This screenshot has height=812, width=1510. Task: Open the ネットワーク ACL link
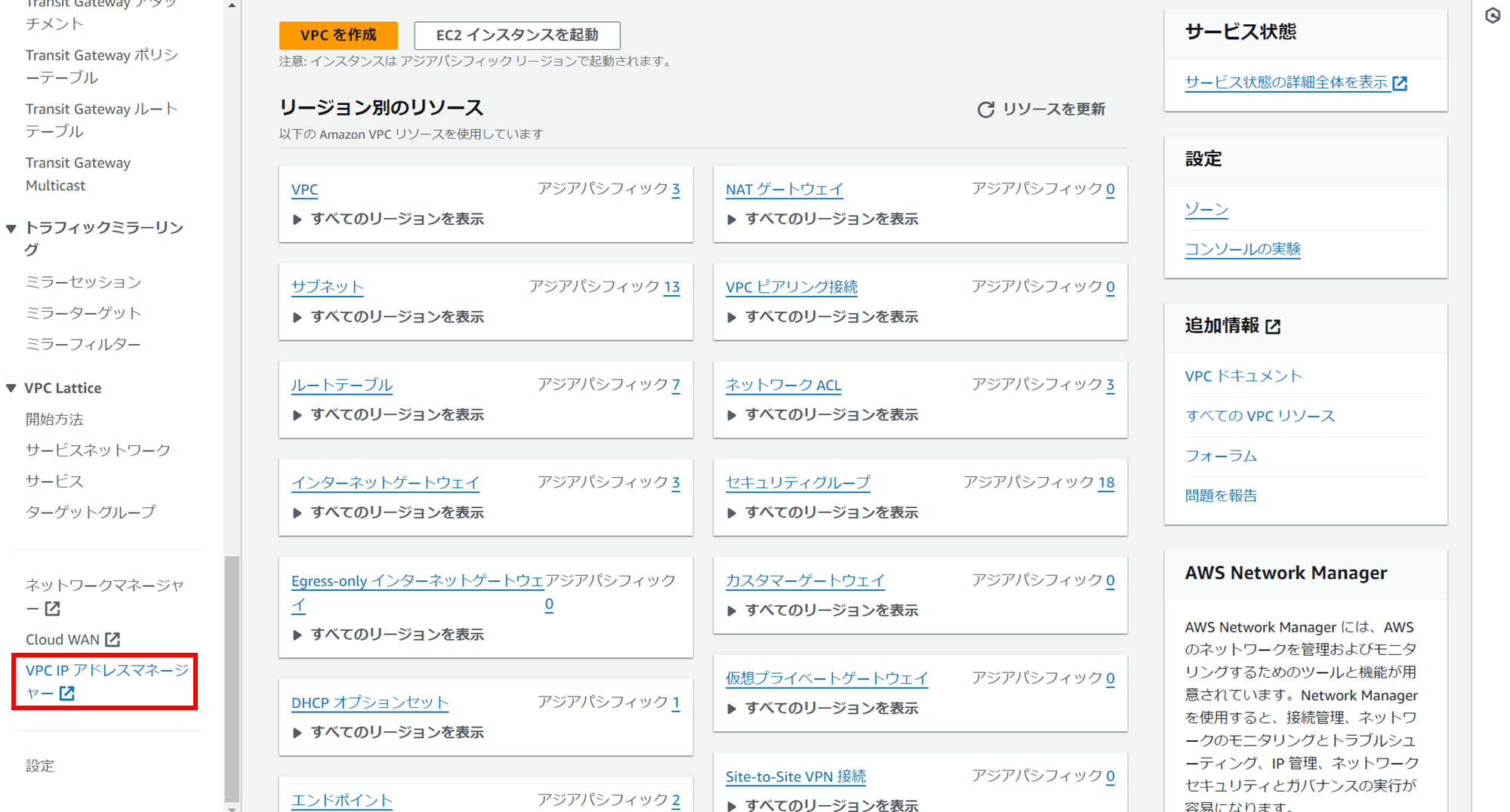click(784, 385)
